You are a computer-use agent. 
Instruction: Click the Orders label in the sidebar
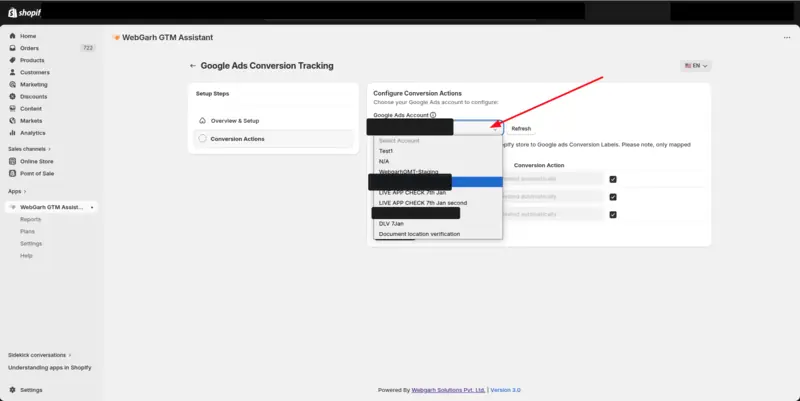(29, 48)
